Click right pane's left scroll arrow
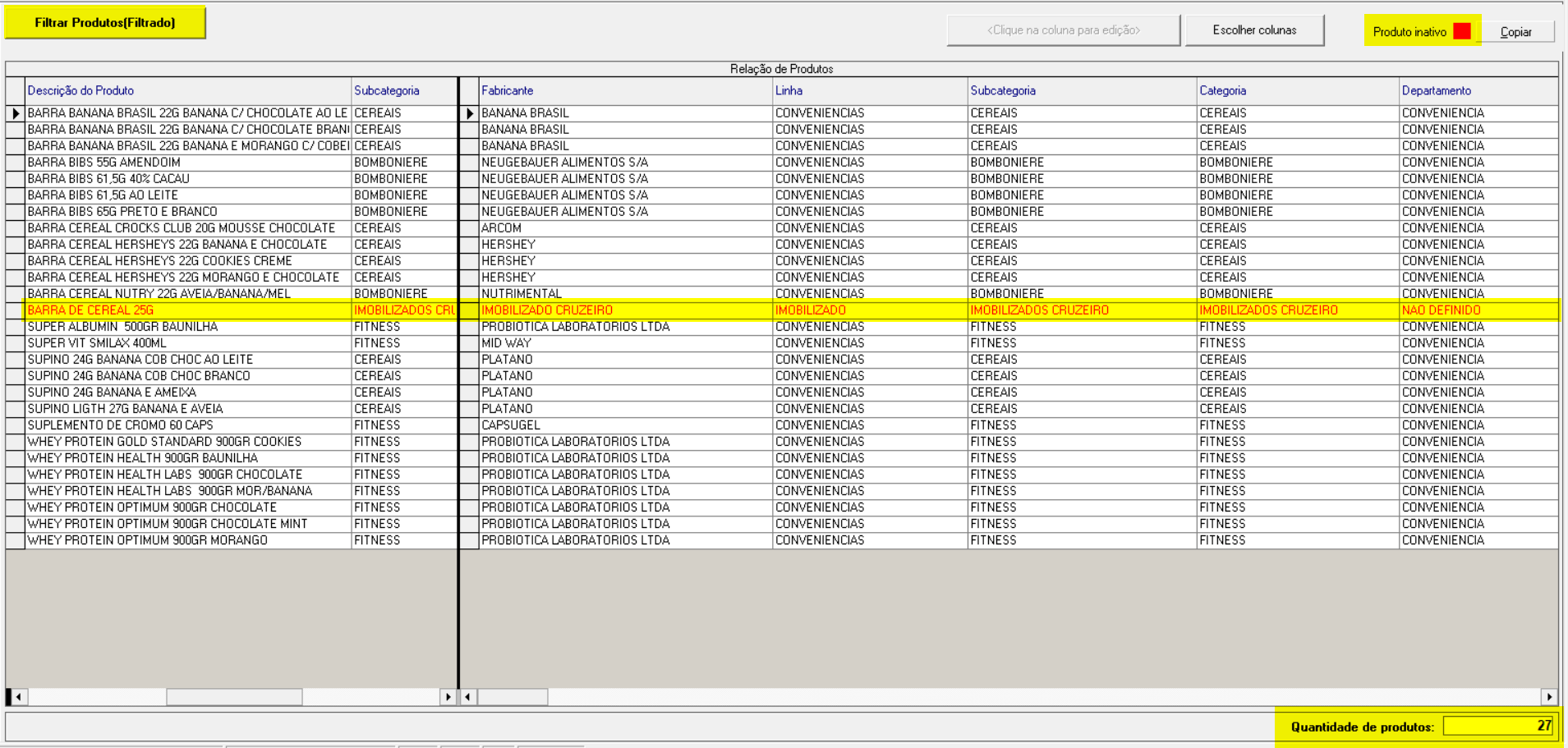1568x748 pixels. click(468, 697)
